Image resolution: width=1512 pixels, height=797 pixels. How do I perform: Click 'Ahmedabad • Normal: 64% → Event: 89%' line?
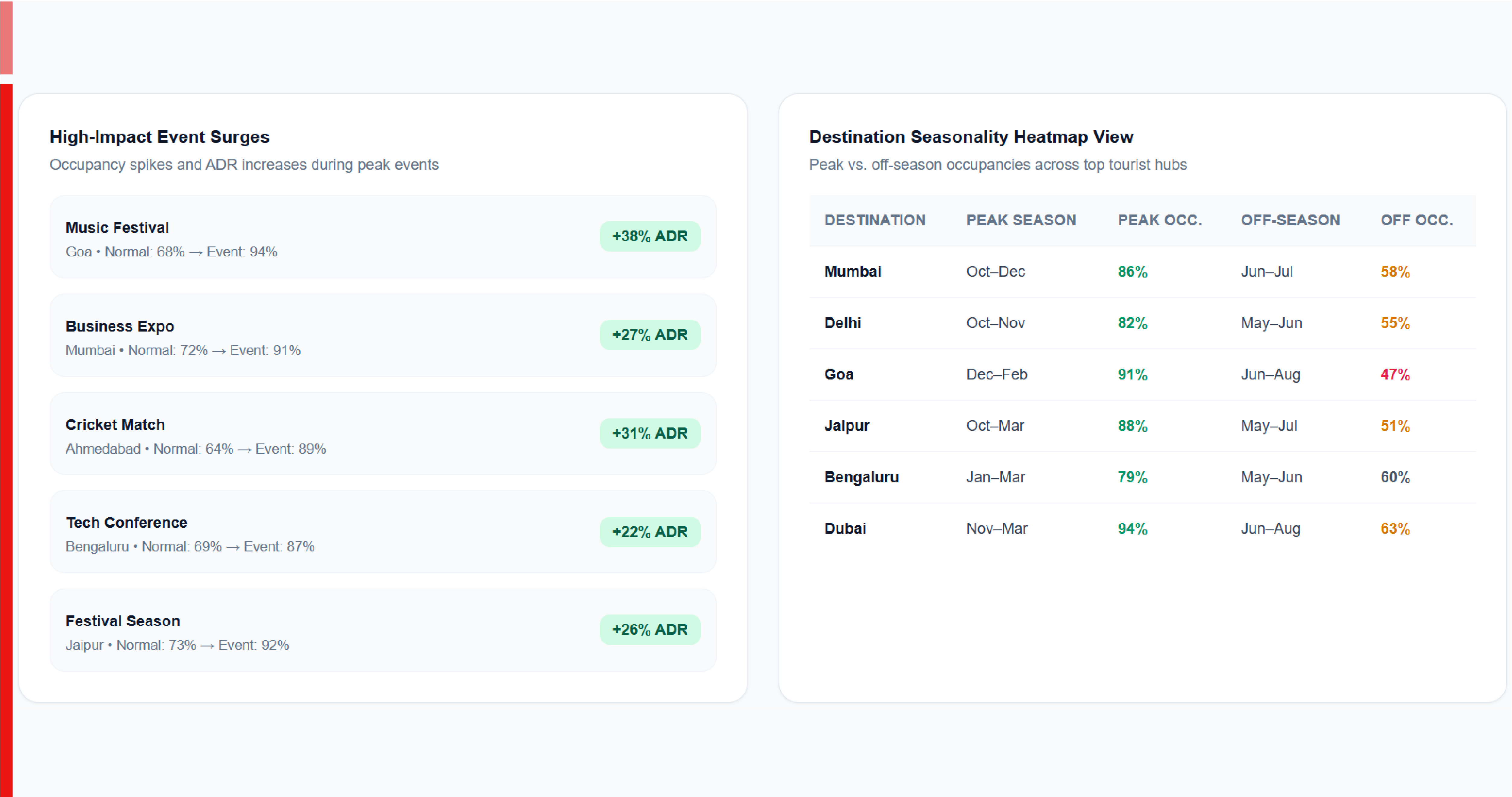[196, 449]
